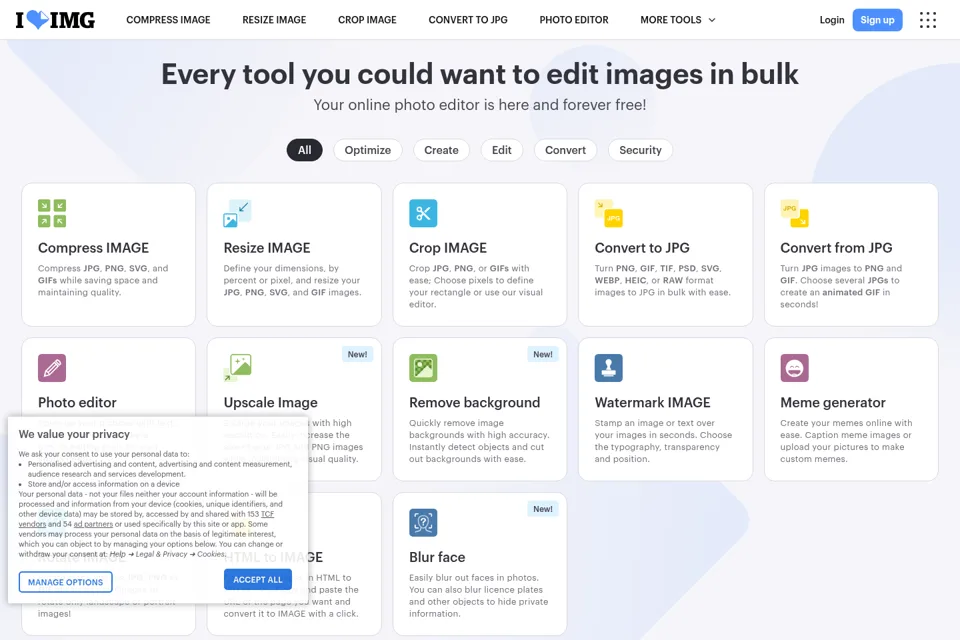Open RESIZE IMAGE in the top menu
The height and width of the screenshot is (640, 960).
coord(274,20)
